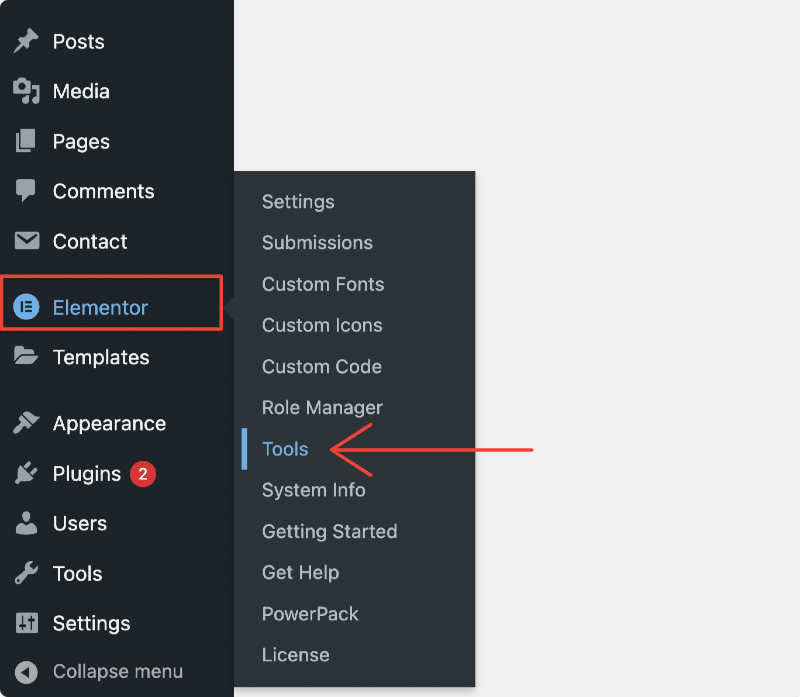The image size is (800, 697).
Task: Click the Contact envelope icon
Action: [27, 241]
